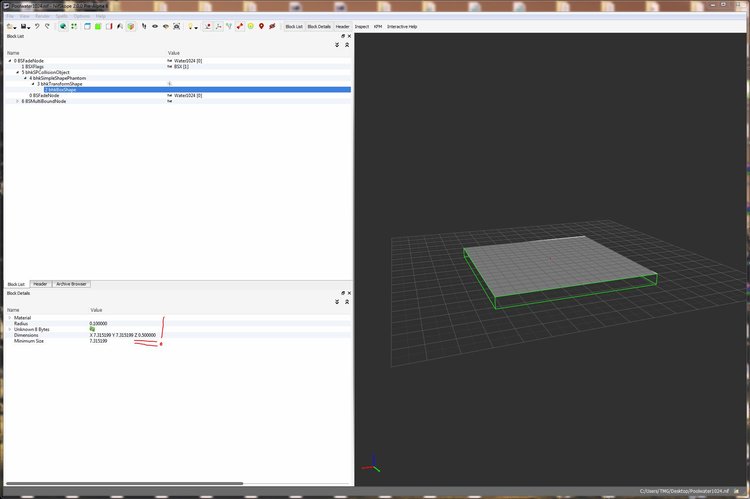
Task: Float the Block Details panel via undock icon
Action: tap(343, 293)
